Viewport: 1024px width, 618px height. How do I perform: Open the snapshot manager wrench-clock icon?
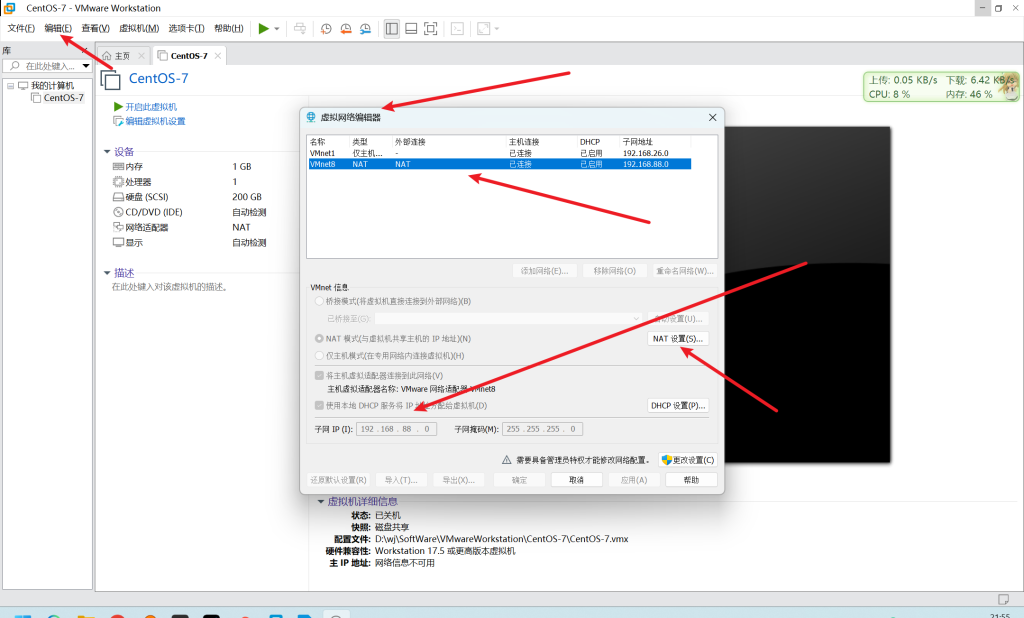[365, 29]
